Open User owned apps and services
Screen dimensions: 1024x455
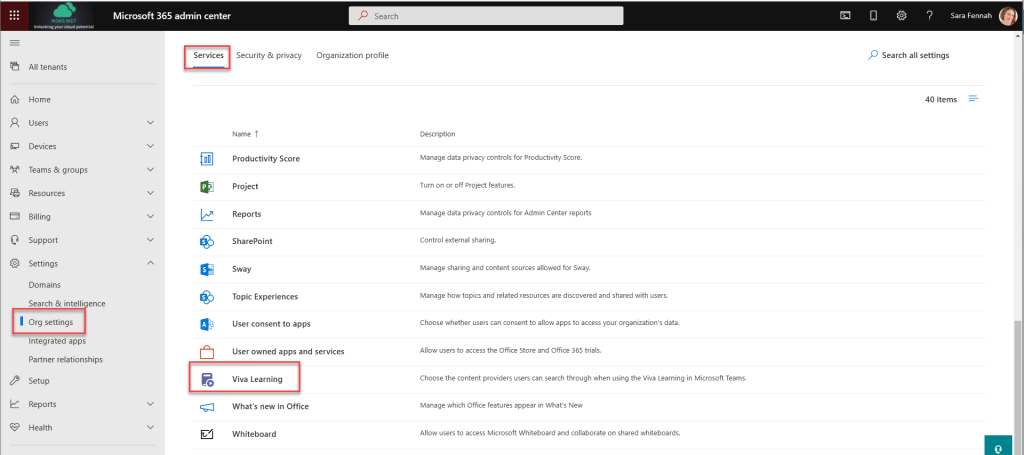[x=288, y=352]
